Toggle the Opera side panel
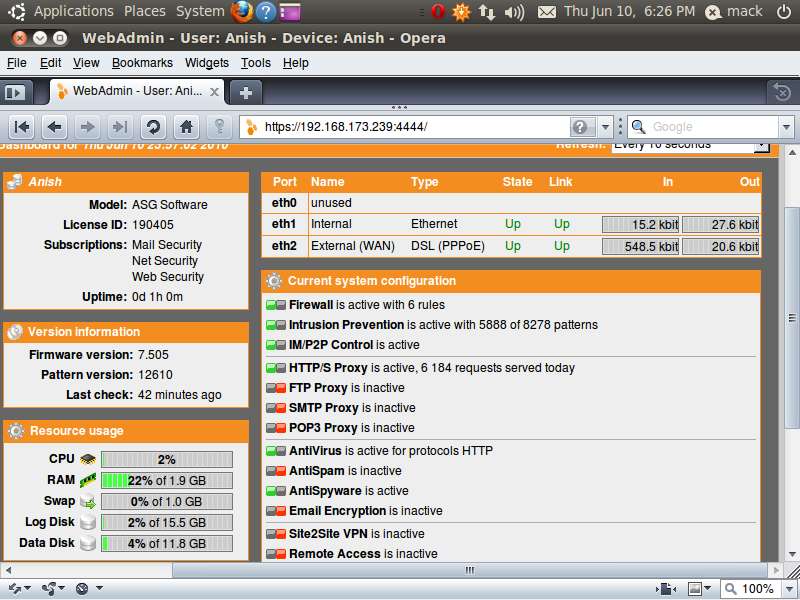This screenshot has width=800, height=600. 14,93
